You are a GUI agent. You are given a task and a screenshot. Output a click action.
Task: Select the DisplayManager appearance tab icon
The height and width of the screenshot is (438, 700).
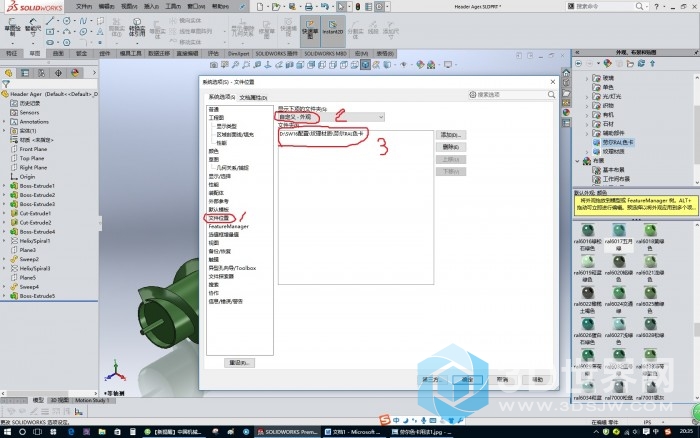click(74, 72)
